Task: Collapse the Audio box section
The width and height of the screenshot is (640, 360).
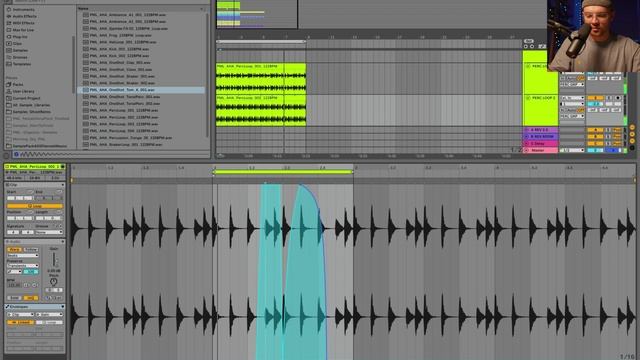Action: point(62,242)
